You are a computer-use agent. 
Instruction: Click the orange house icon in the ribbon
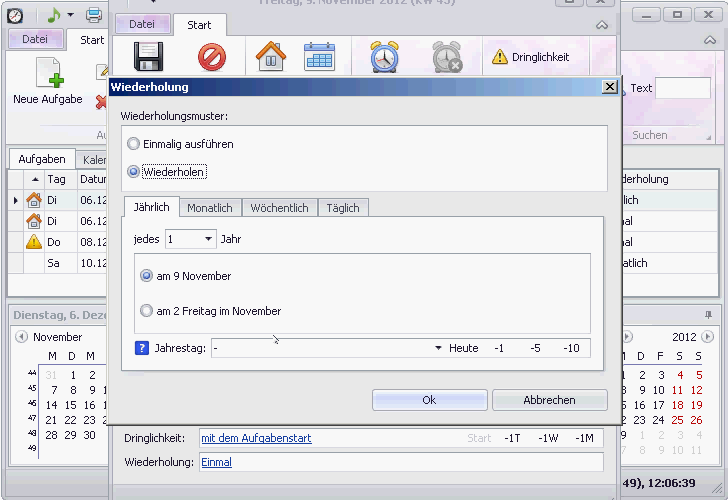[x=271, y=56]
